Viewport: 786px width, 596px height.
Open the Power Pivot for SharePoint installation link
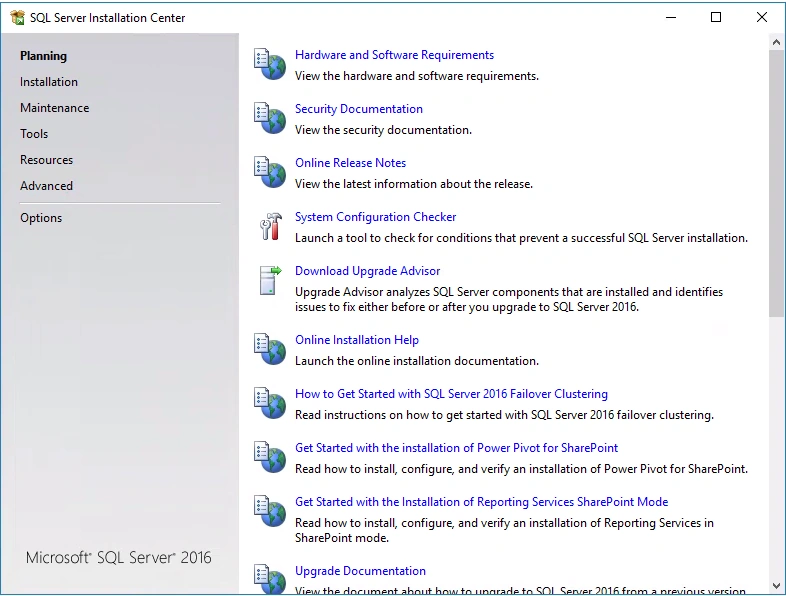457,448
